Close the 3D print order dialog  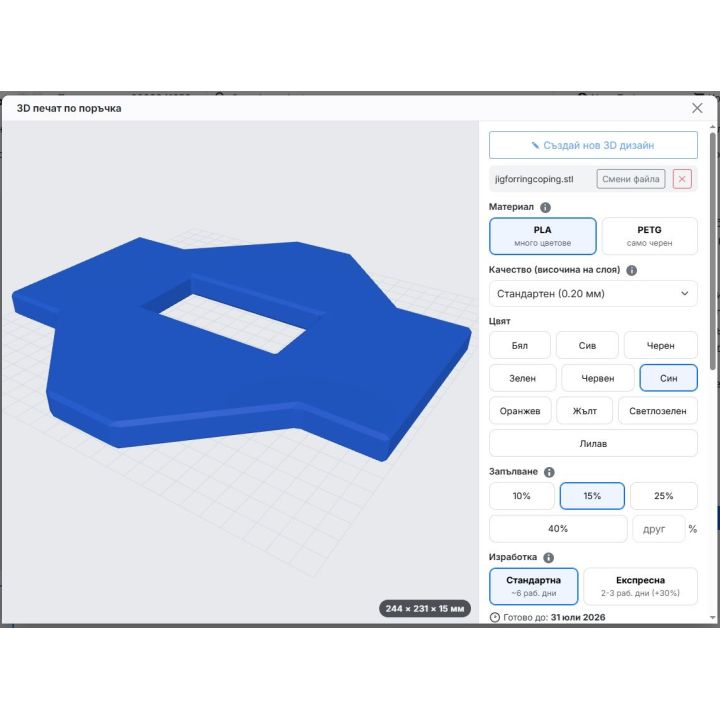(x=697, y=108)
